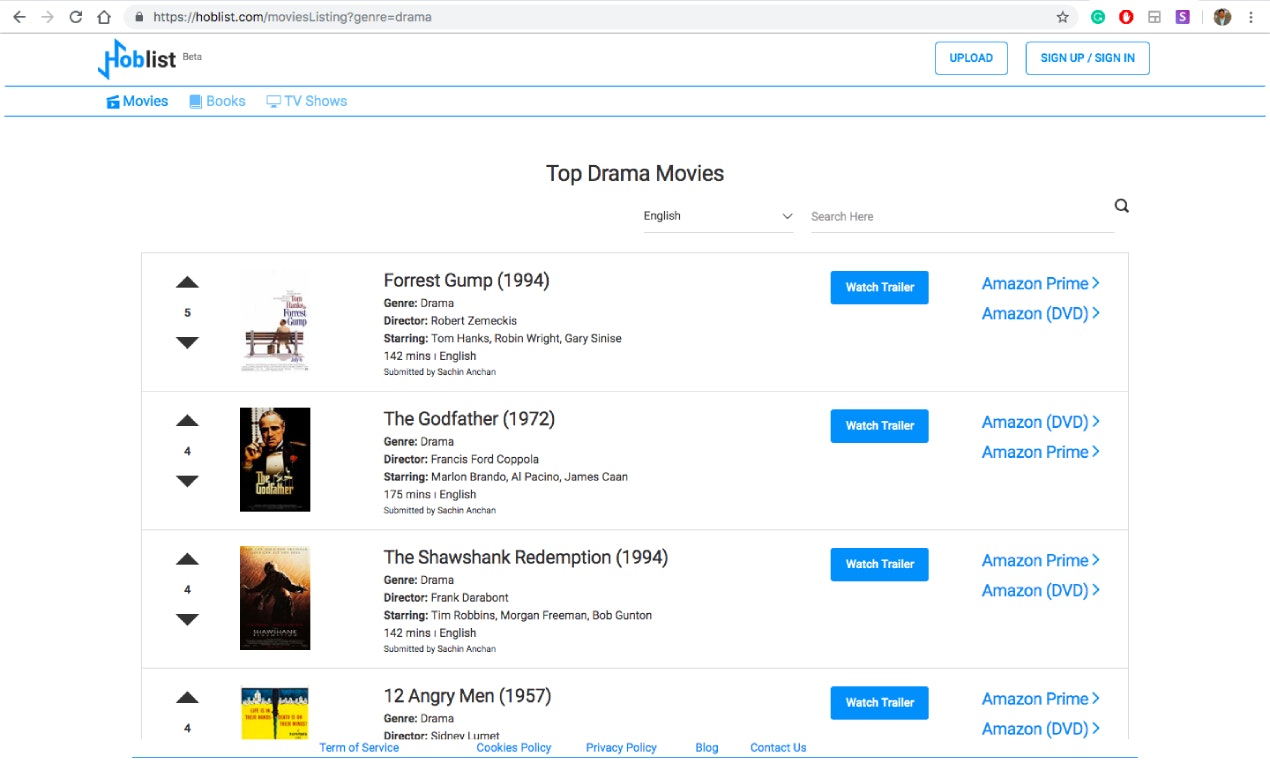Open Blog footer link
Image resolution: width=1270 pixels, height=760 pixels.
click(707, 748)
